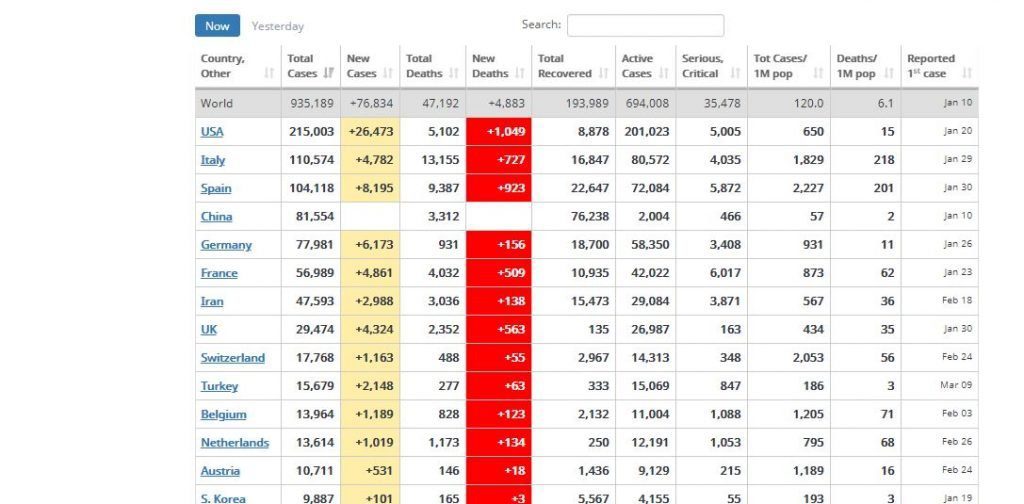1024x504 pixels.
Task: Select World new cases +76,834
Action: (x=371, y=103)
